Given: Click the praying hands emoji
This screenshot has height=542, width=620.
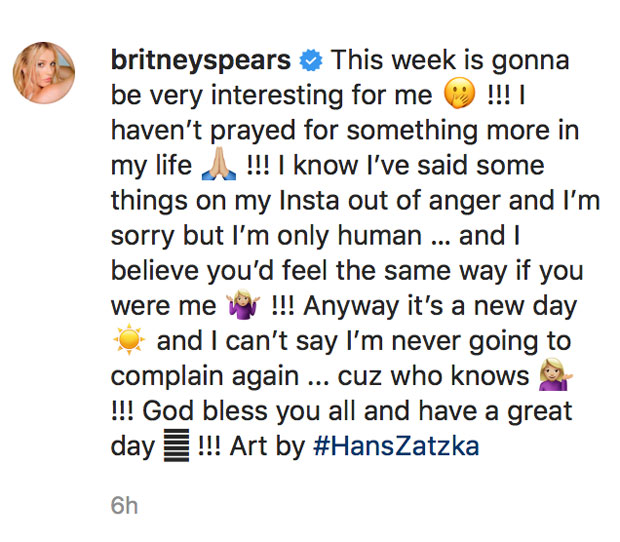Looking at the screenshot, I should click(x=218, y=167).
